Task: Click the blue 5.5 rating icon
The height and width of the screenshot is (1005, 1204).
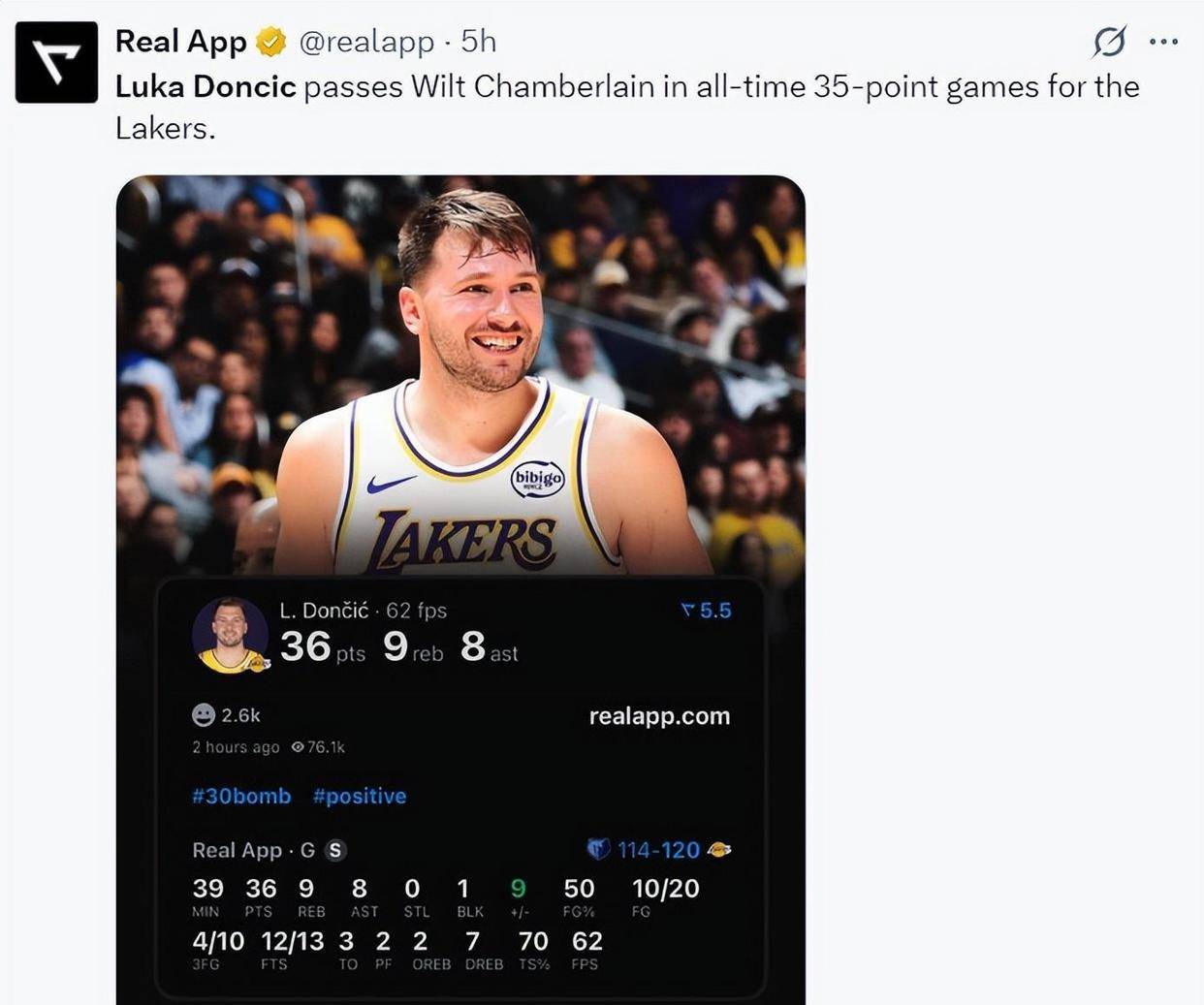Action: 688,611
